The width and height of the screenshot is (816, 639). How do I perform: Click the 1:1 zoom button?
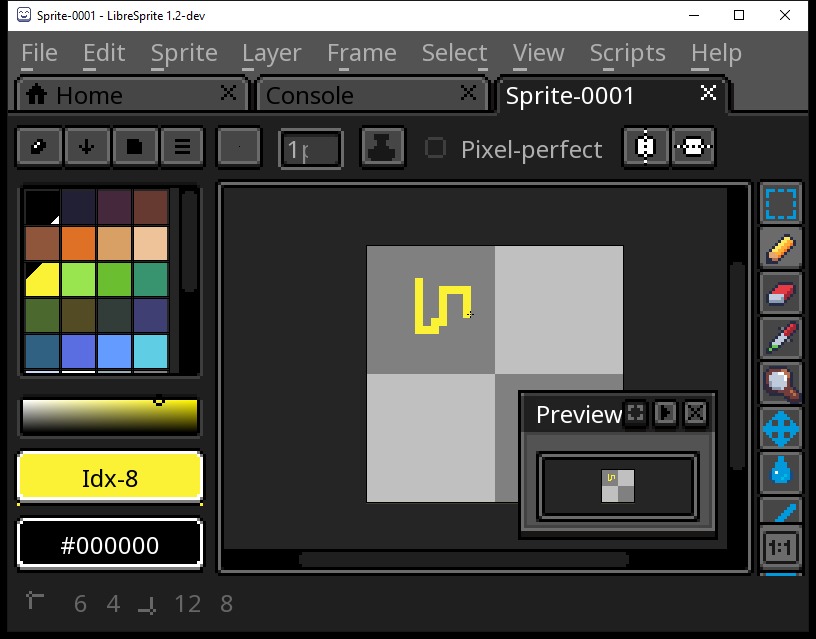[780, 548]
